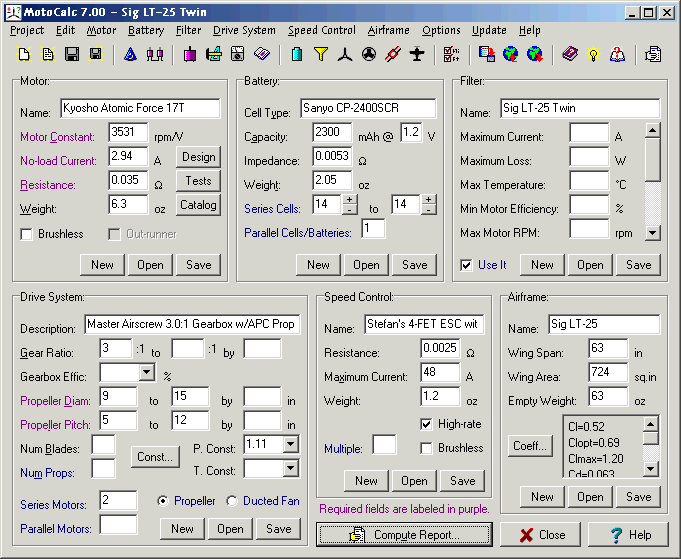
Task: Click the Const... button
Action: [x=155, y=457]
